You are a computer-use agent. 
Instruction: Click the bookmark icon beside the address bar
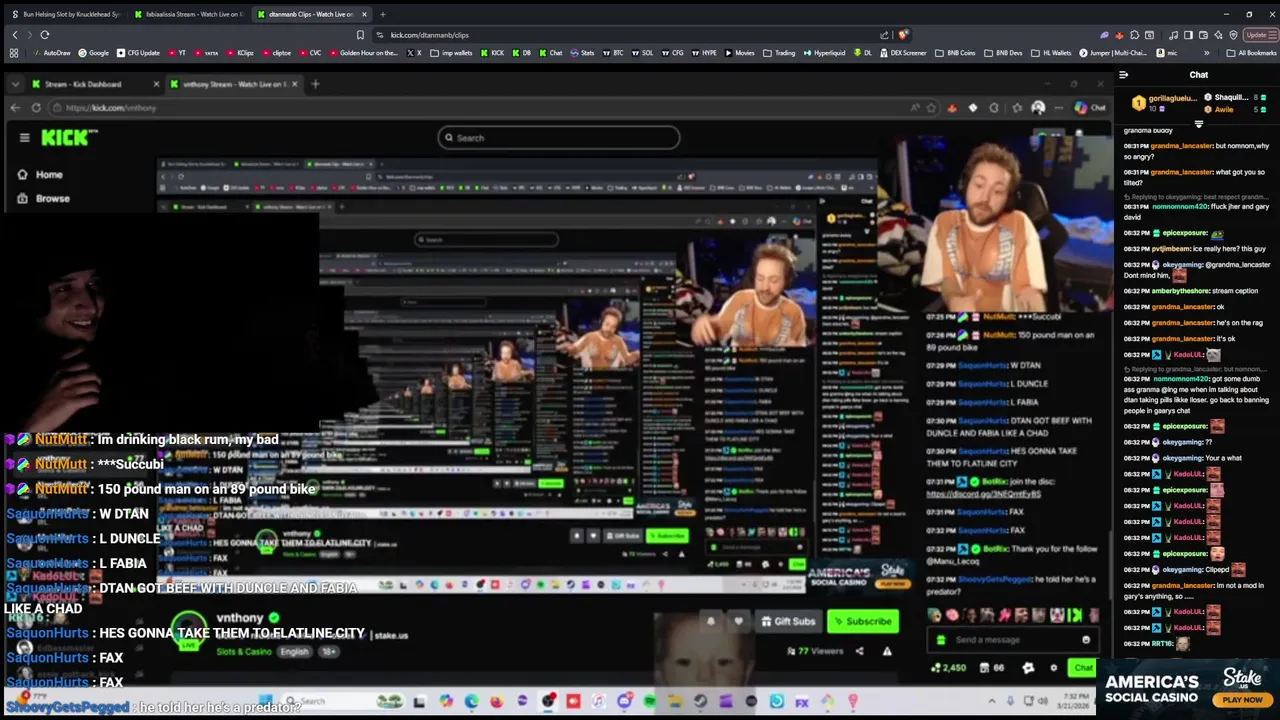pos(360,35)
